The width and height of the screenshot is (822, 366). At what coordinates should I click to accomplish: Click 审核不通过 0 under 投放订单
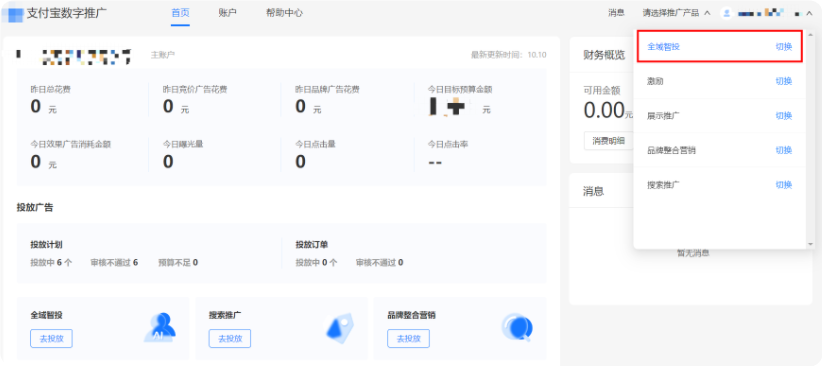(380, 262)
